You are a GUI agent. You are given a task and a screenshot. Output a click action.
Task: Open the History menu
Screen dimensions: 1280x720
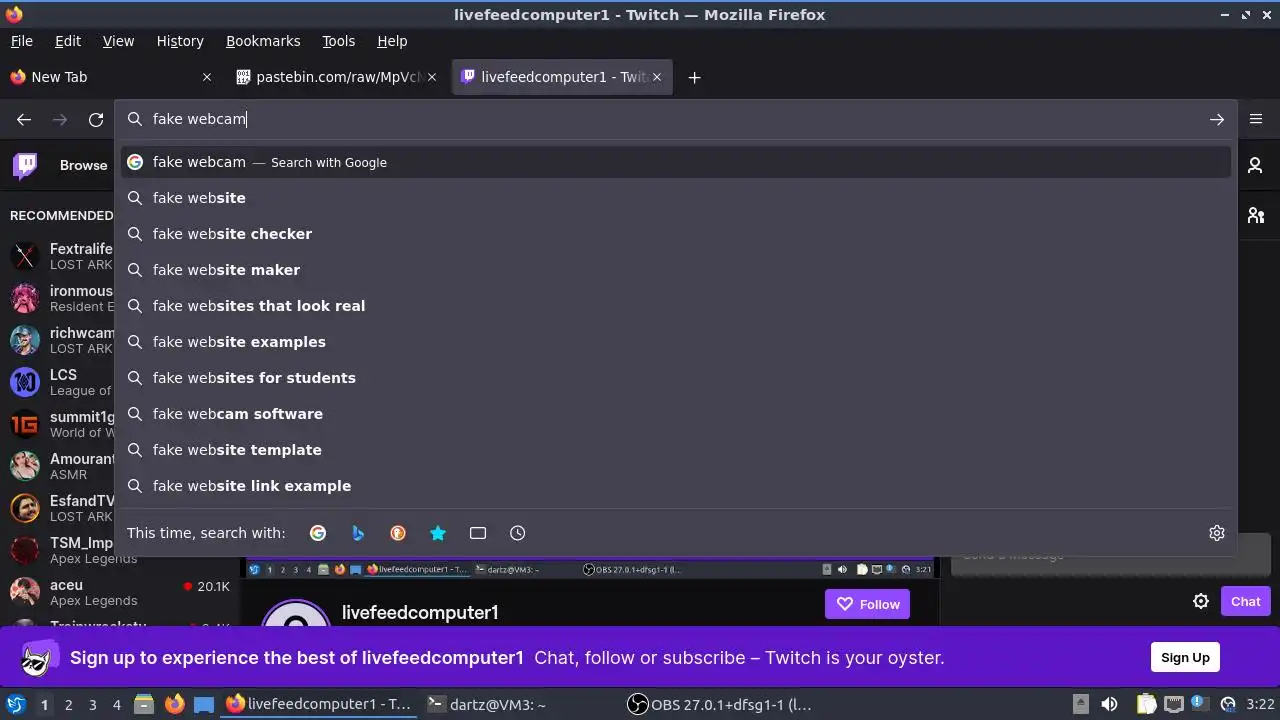coord(180,41)
